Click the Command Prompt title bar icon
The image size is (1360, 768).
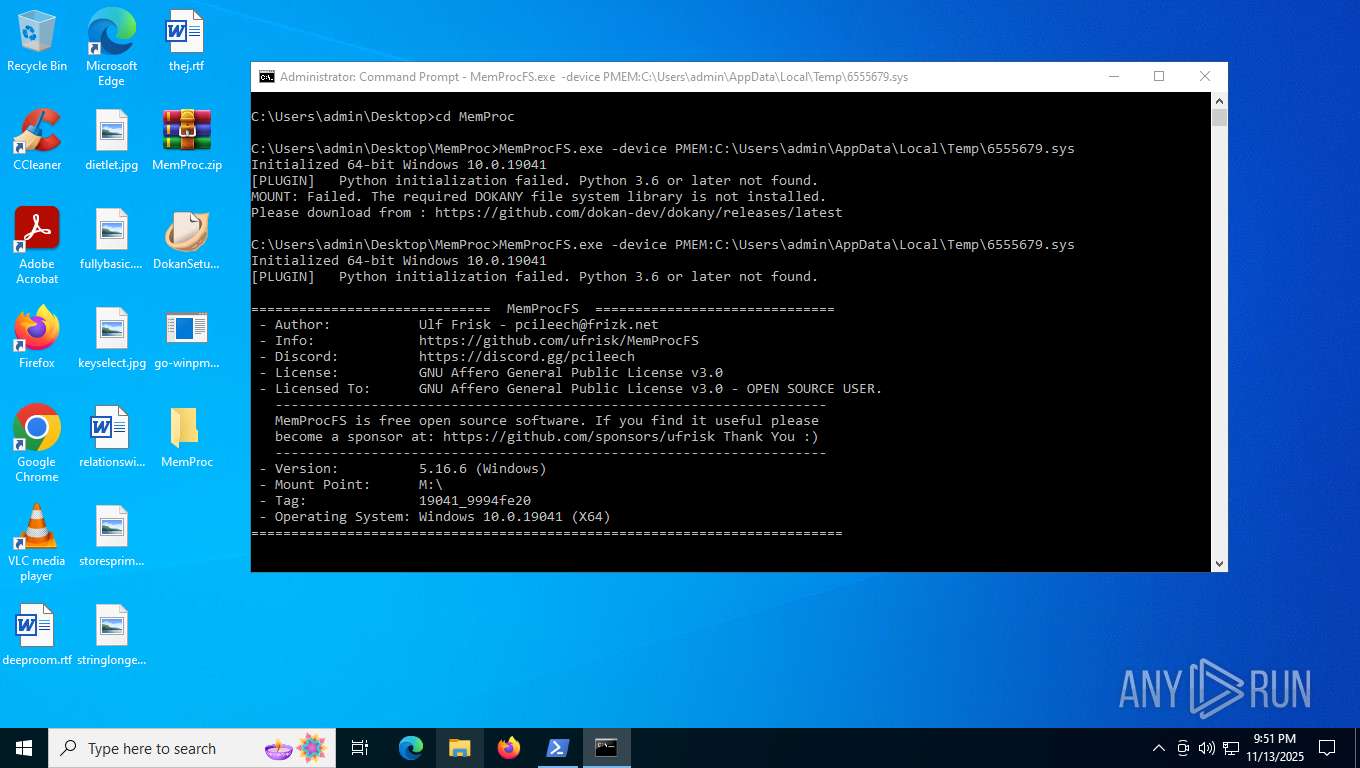coord(266,77)
